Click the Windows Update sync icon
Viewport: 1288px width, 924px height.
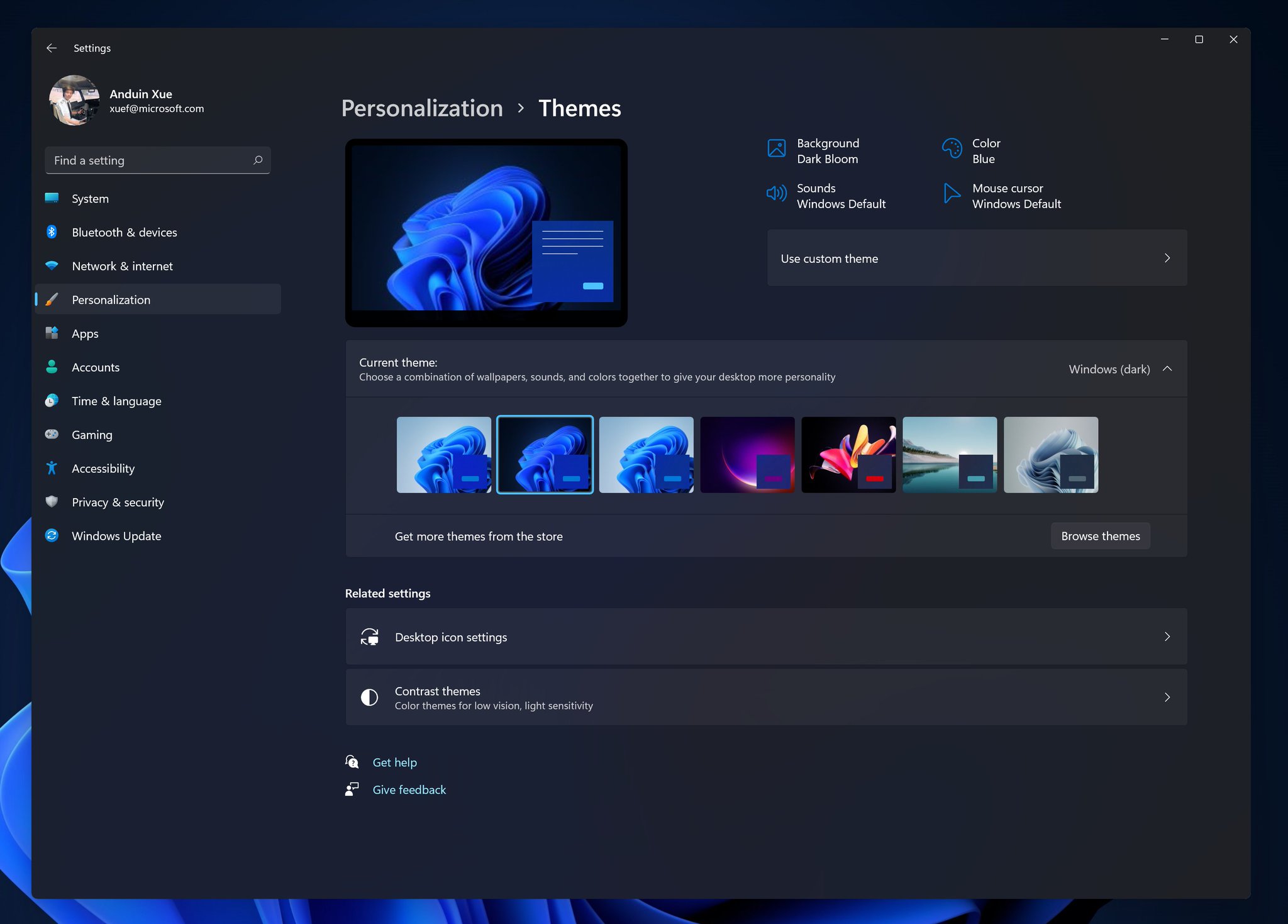[x=52, y=536]
